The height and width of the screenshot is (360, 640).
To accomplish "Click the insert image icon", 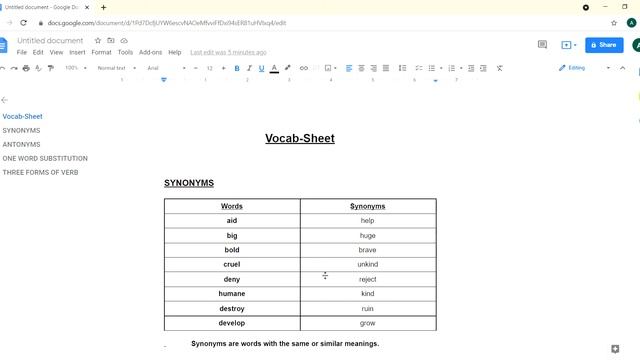I will tap(328, 68).
